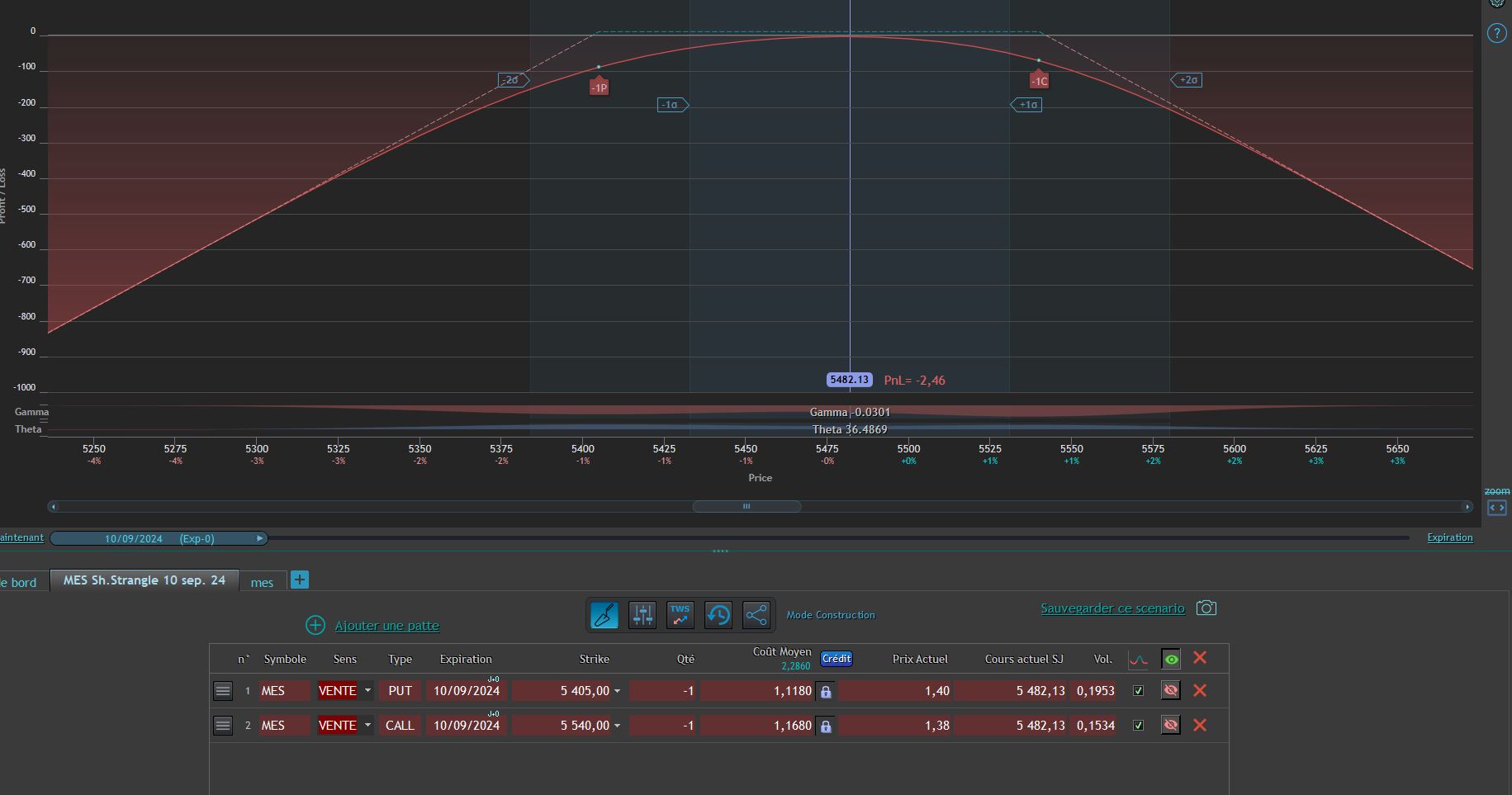
Task: Click the share scenario icon
Action: (756, 615)
